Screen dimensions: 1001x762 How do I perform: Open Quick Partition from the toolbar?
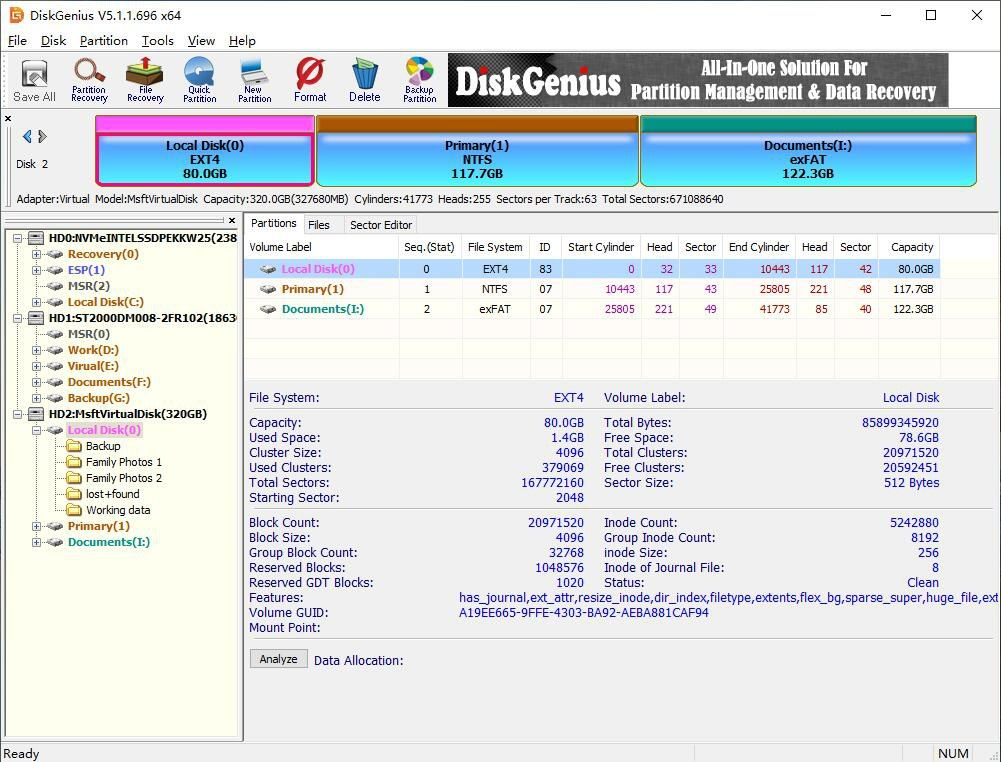point(199,80)
